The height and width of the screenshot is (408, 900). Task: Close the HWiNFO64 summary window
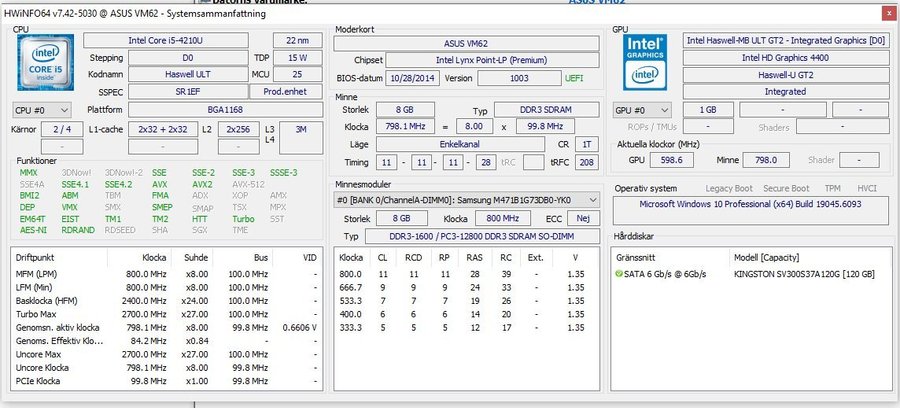(x=888, y=14)
